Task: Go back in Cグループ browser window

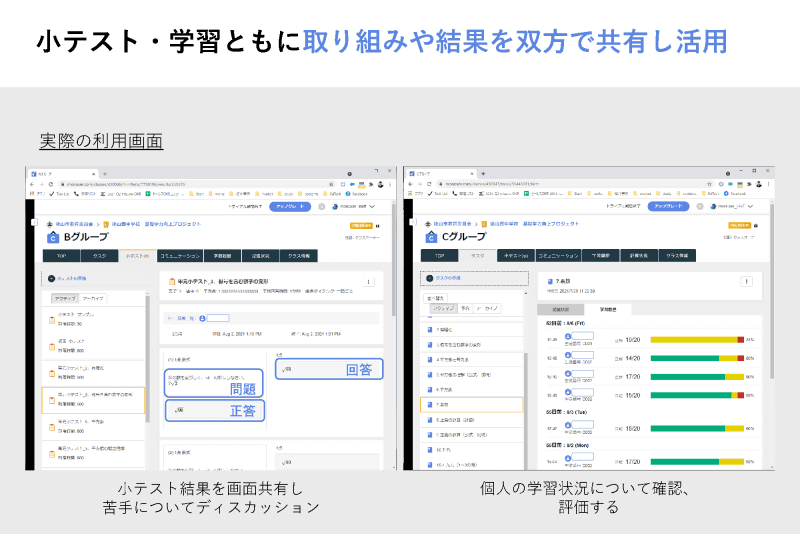Action: (410, 184)
